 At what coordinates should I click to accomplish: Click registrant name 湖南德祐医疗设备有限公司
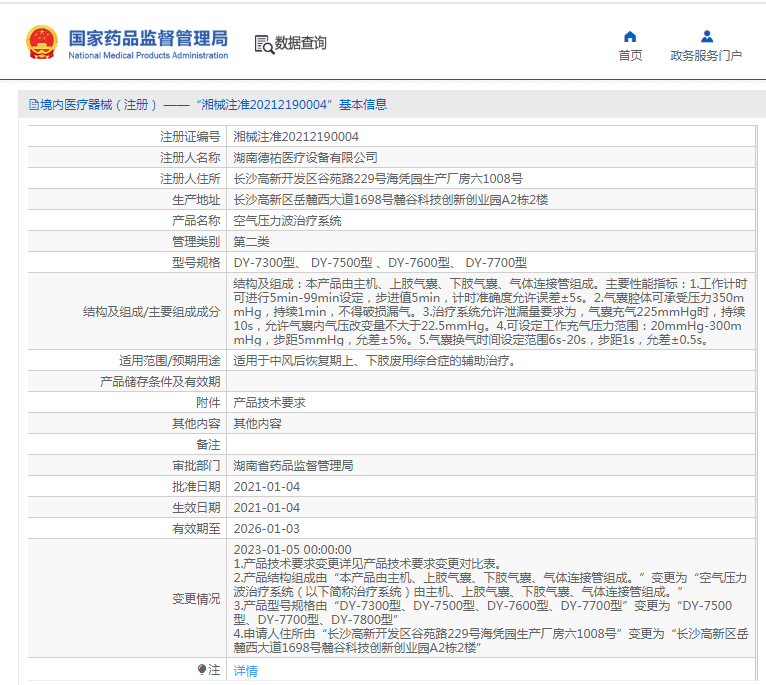click(x=305, y=158)
